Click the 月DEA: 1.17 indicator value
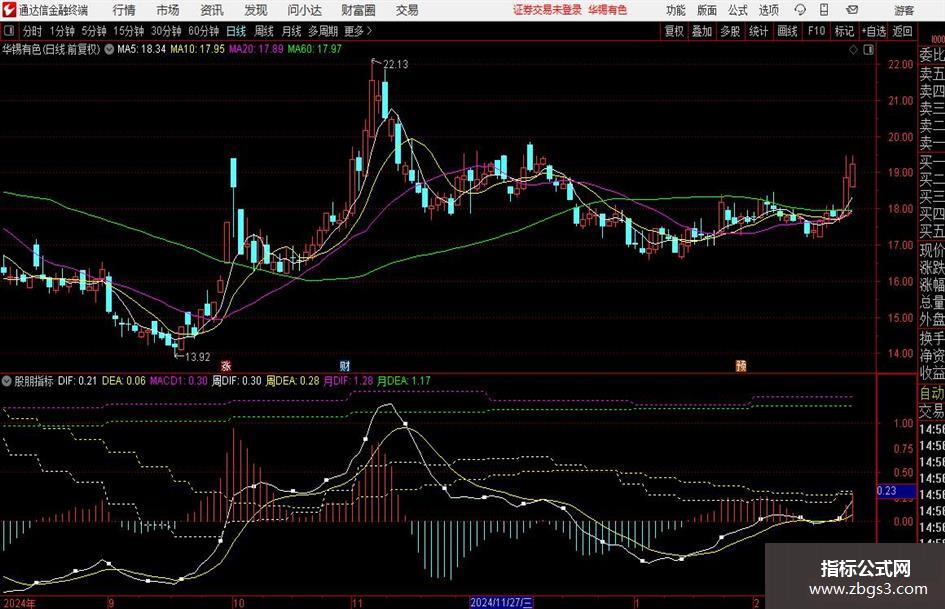 [x=404, y=381]
